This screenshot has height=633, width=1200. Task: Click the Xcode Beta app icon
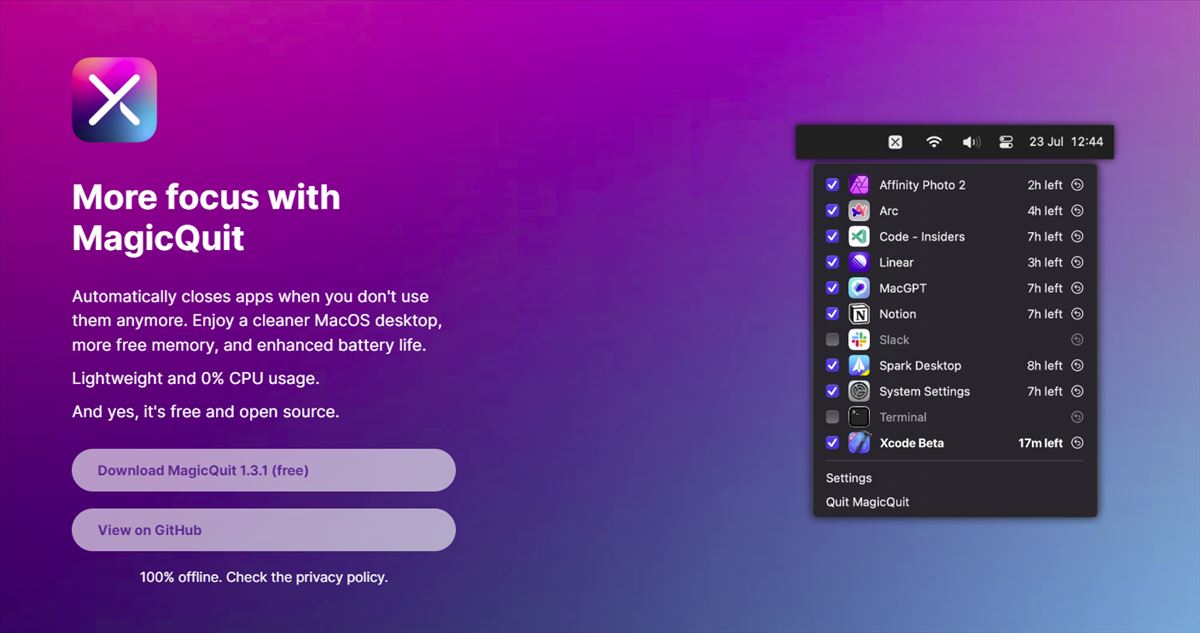[x=859, y=443]
